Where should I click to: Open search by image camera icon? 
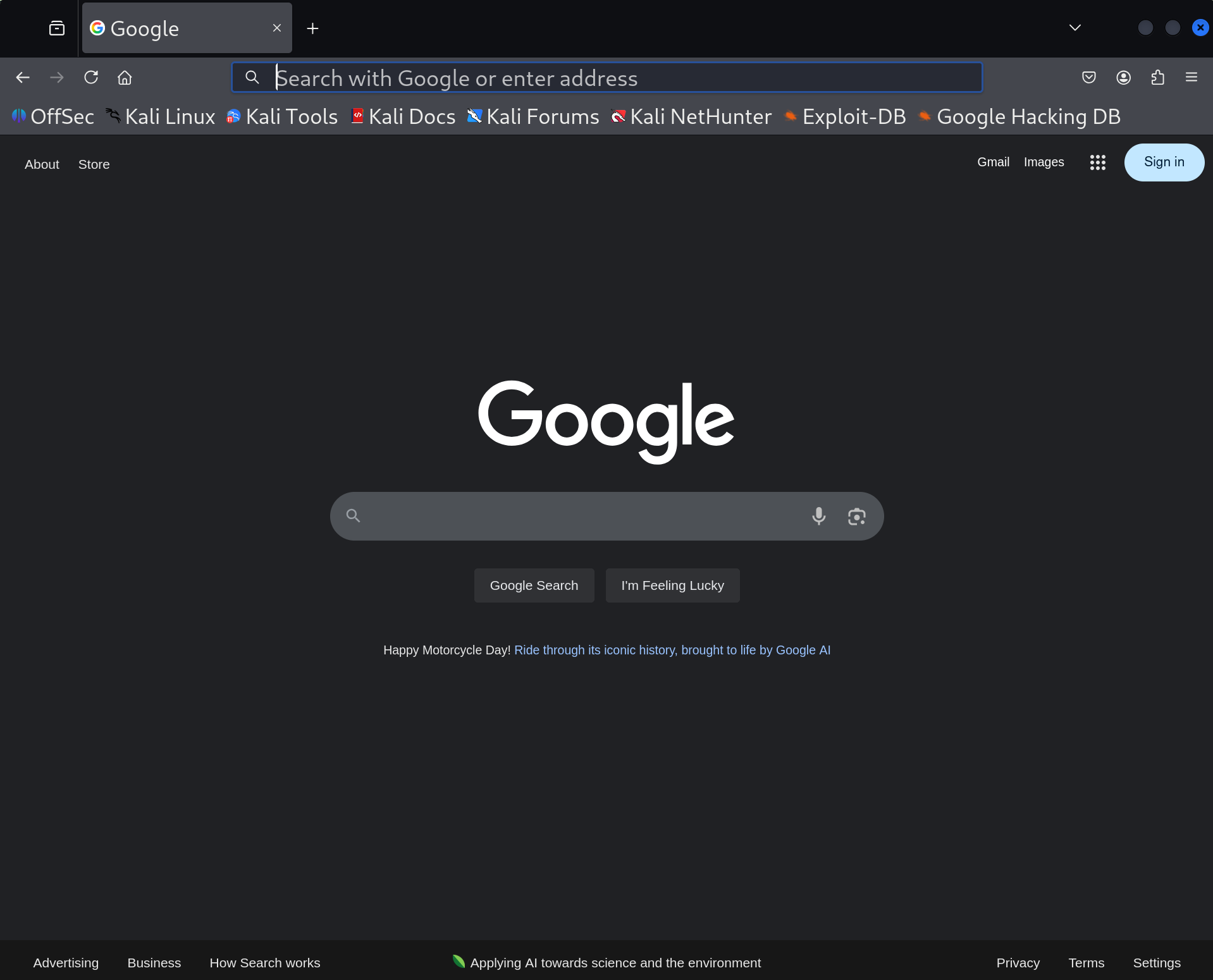[856, 517]
